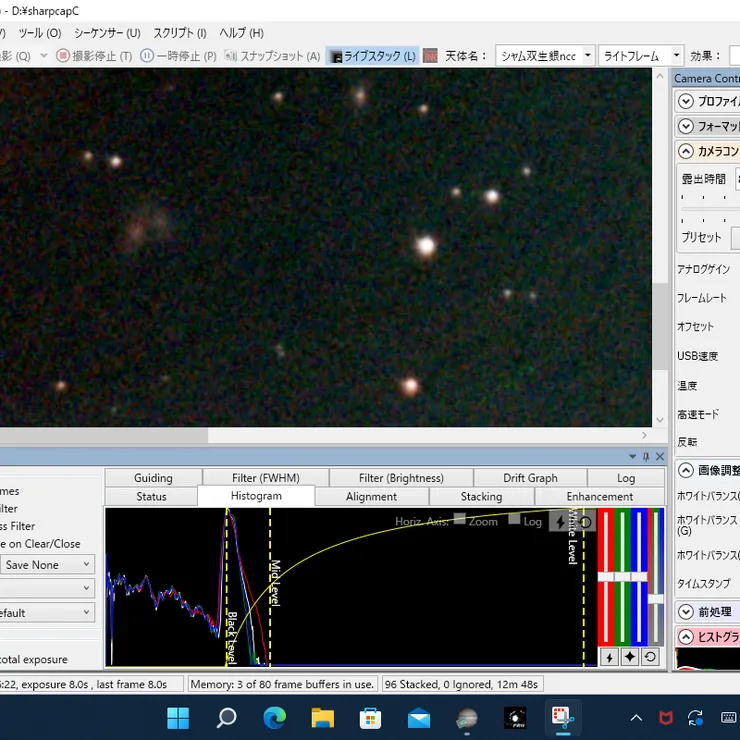Image resolution: width=740 pixels, height=740 pixels.
Task: Open the Help (ヘルプ) menu
Action: (241, 33)
